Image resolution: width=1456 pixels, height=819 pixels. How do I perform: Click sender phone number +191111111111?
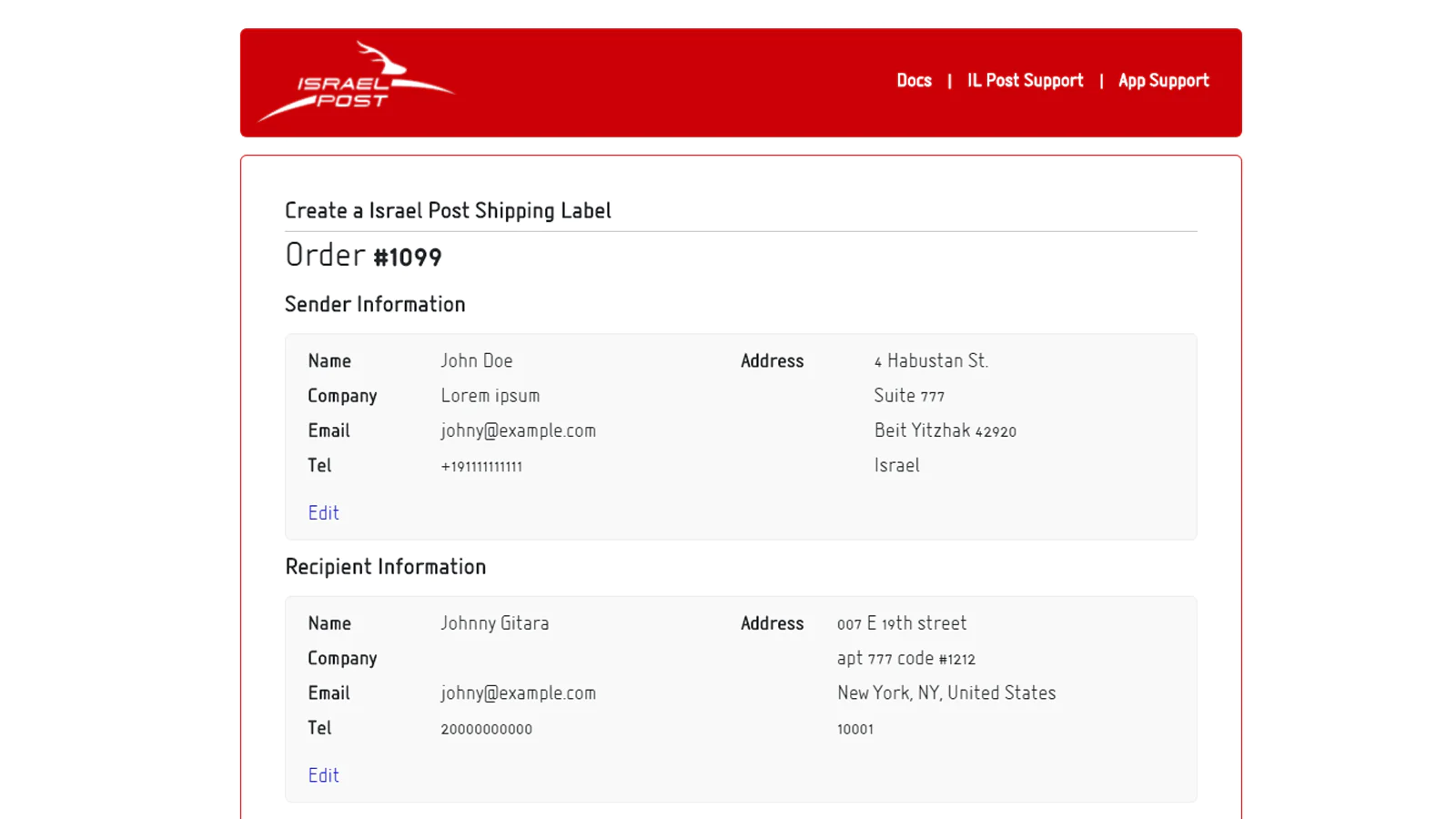(481, 467)
